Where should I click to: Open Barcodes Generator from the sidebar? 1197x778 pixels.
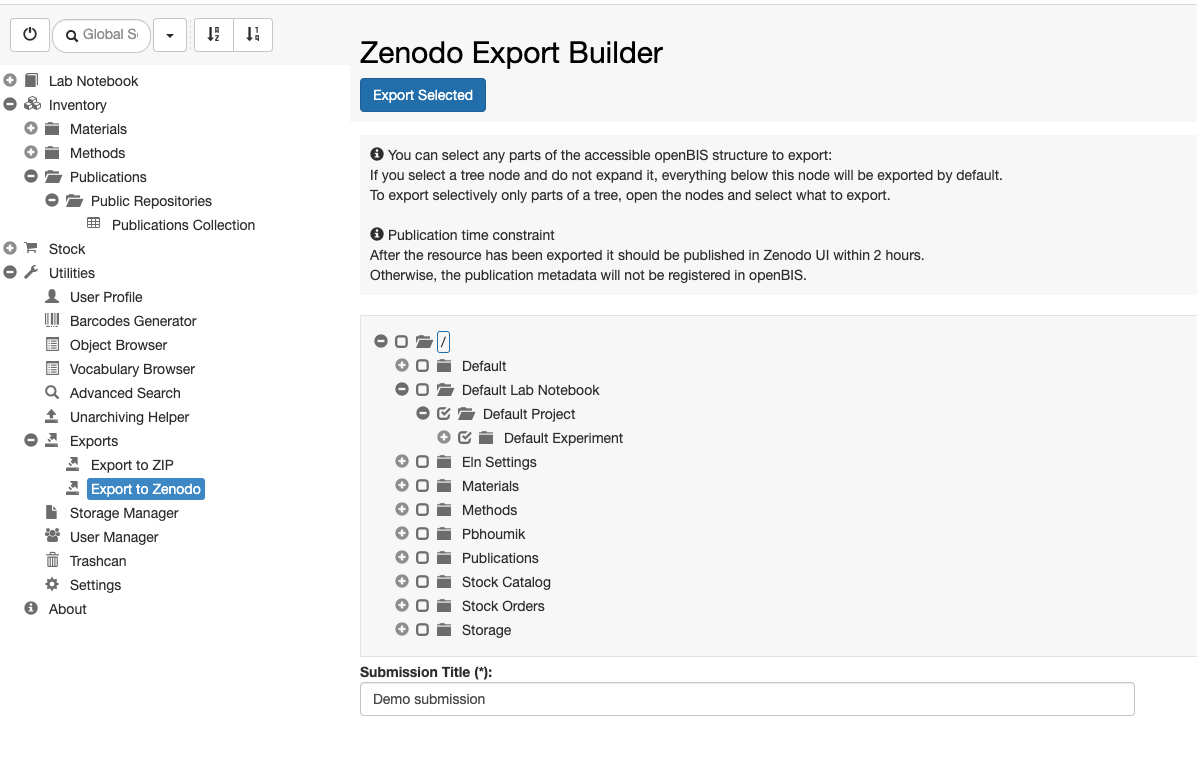133,321
